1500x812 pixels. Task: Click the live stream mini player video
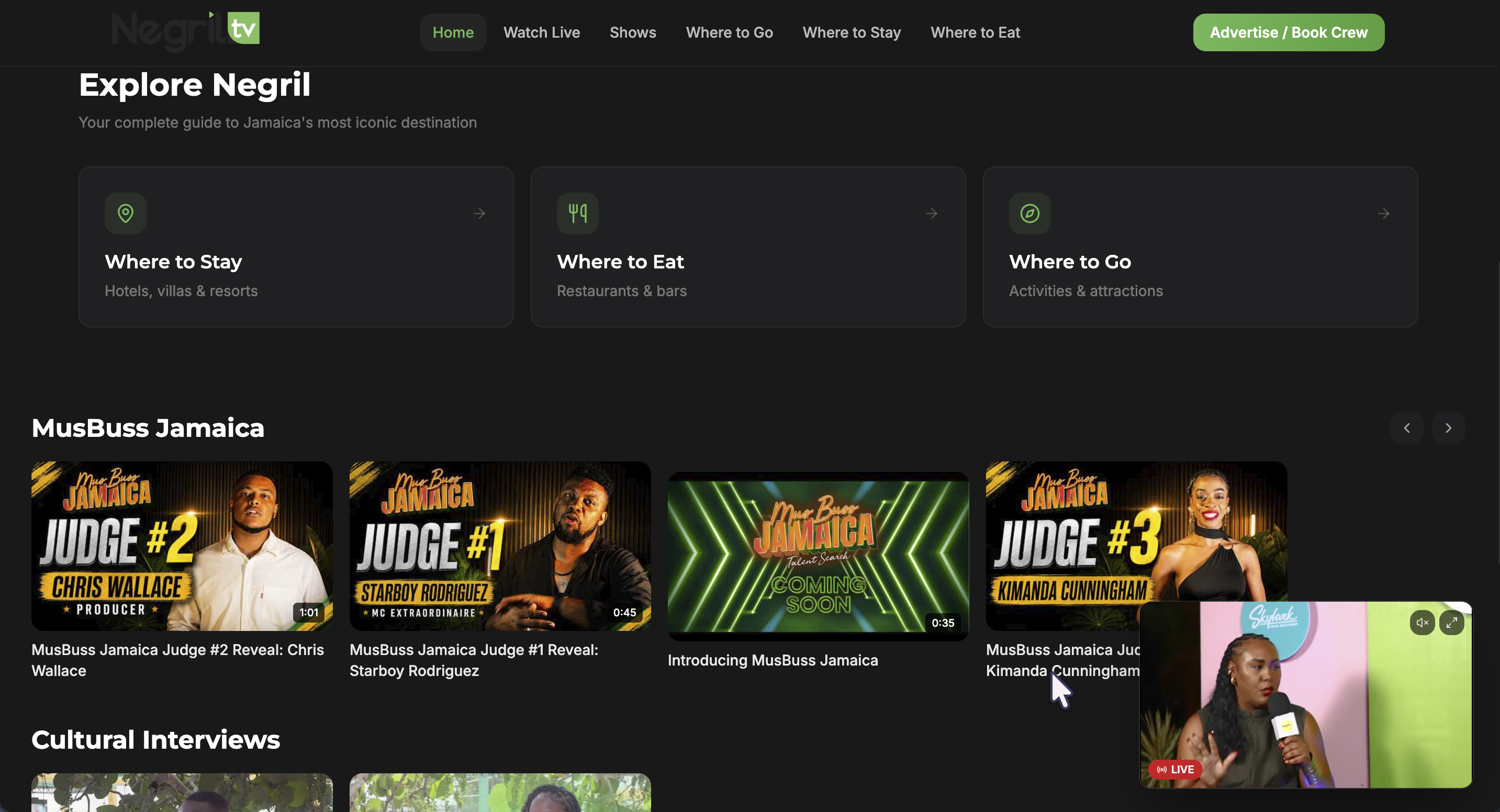pos(1305,695)
